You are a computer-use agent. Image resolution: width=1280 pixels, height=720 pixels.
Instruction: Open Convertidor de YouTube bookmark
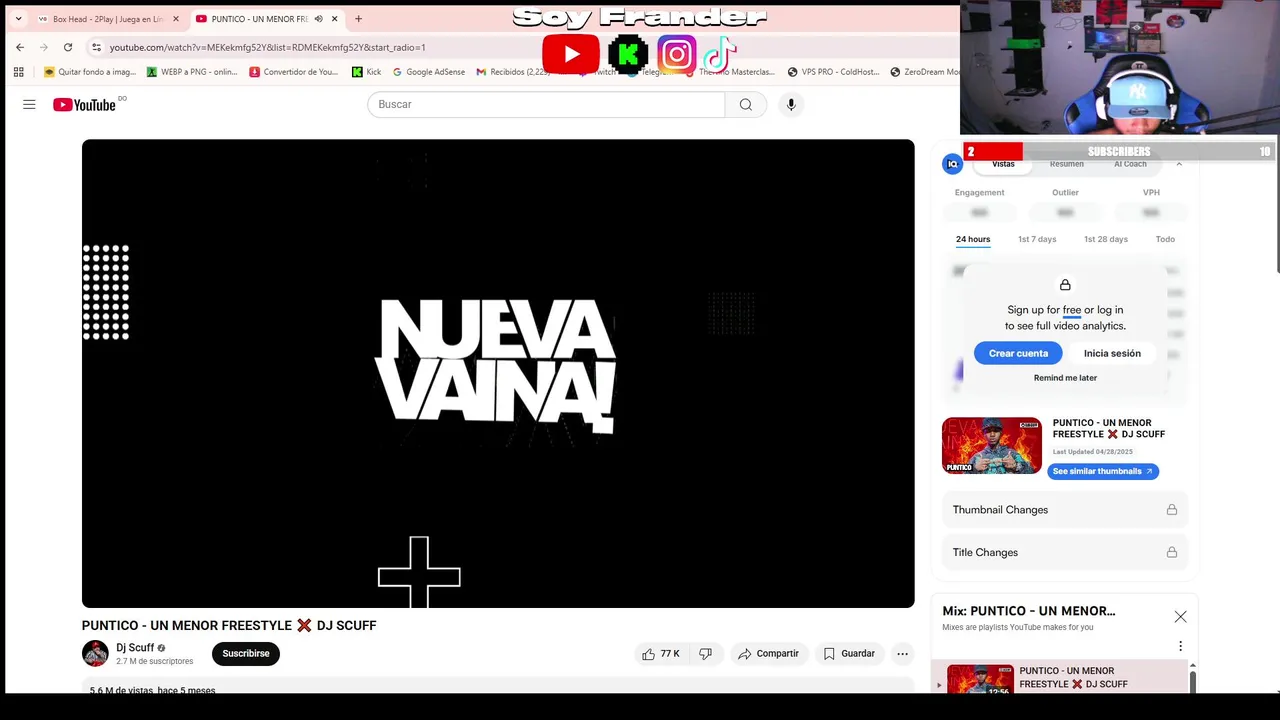point(294,72)
